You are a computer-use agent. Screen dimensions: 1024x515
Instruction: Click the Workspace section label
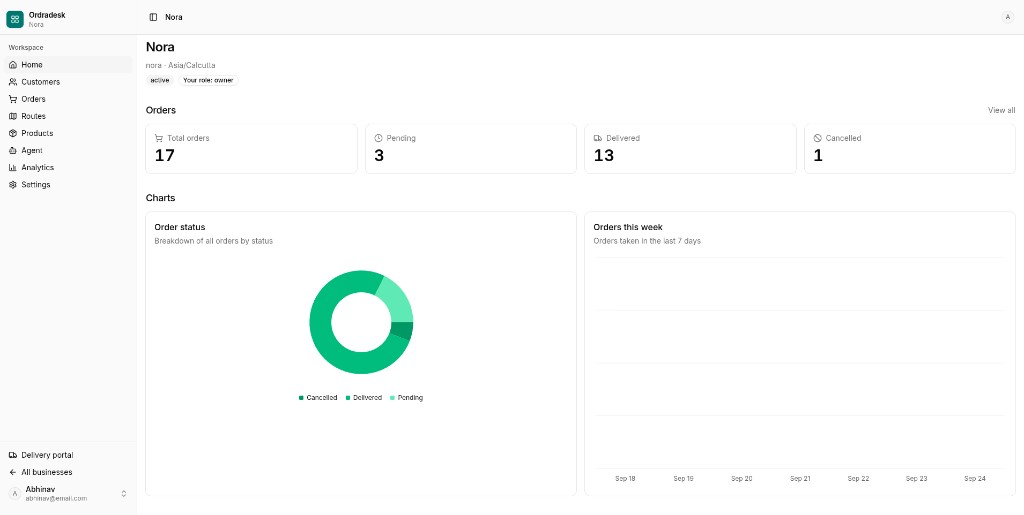coord(26,48)
